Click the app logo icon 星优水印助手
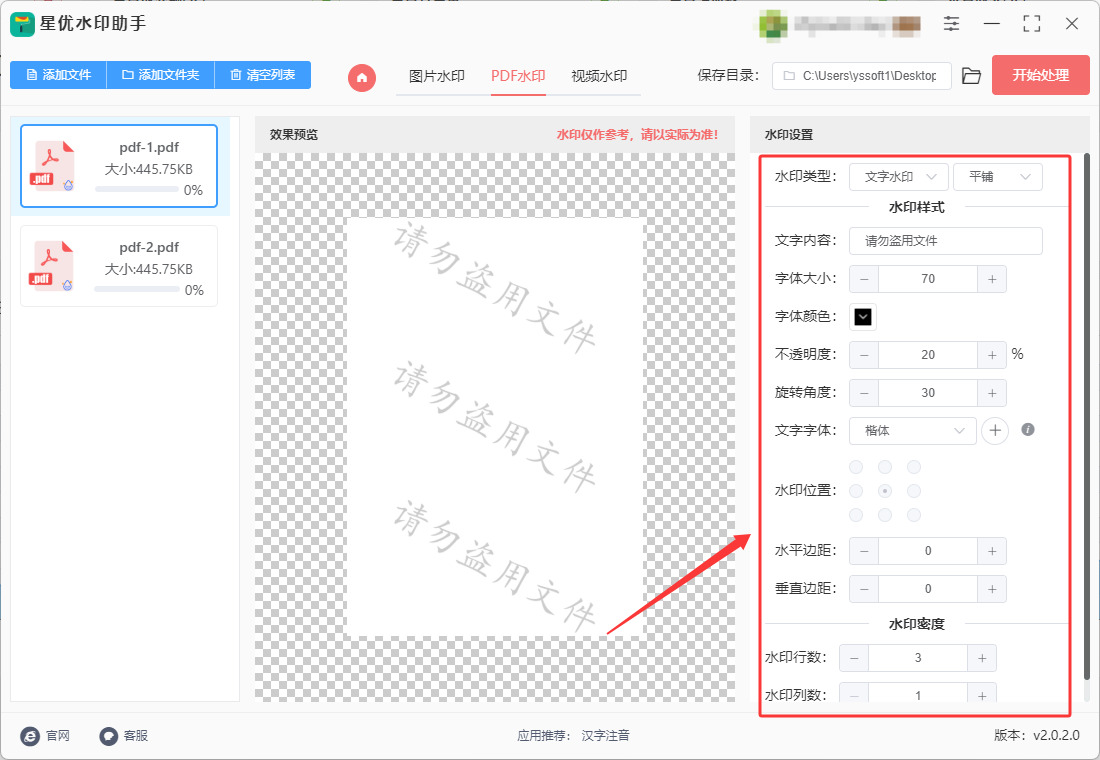 pos(22,24)
